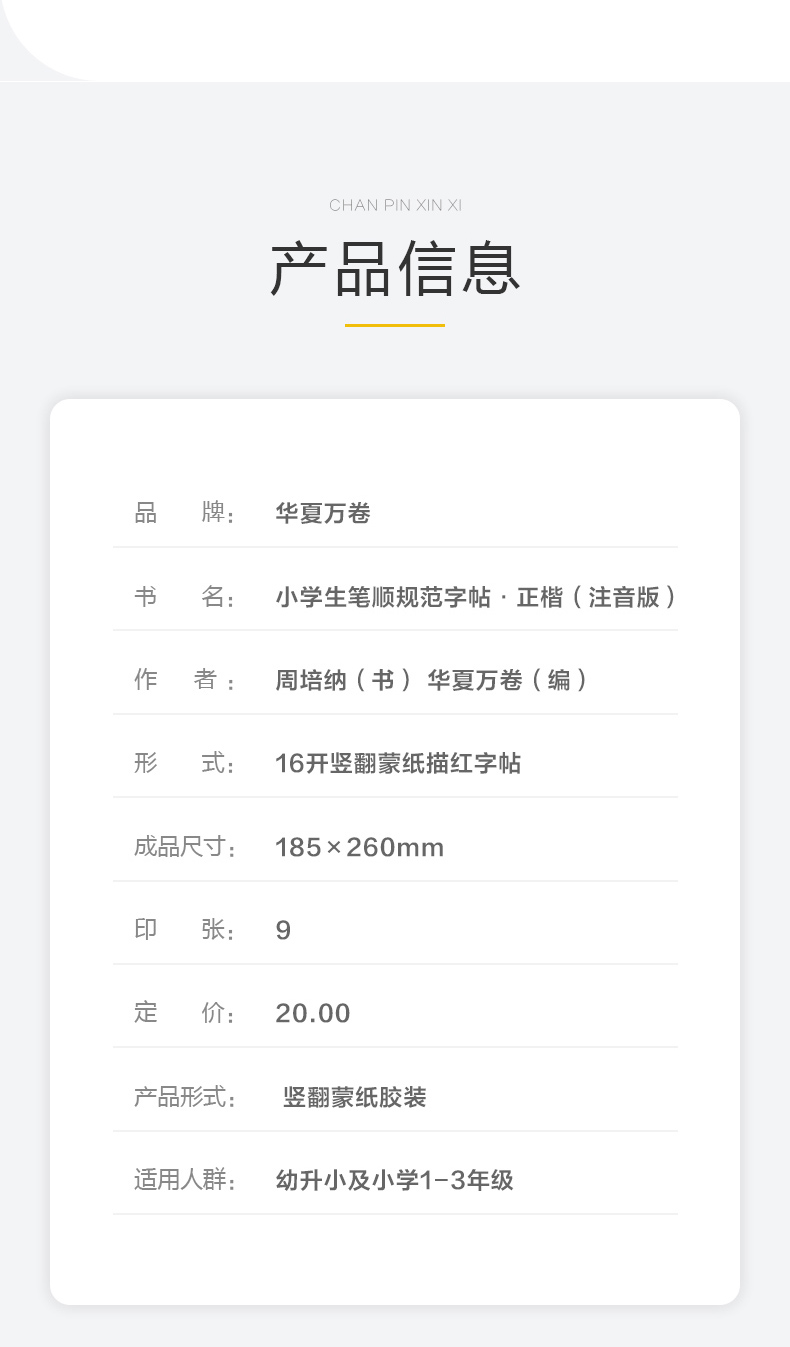This screenshot has width=790, height=1347.
Task: Click the 幼升小及小学1-3年级 value
Action: [x=394, y=1180]
